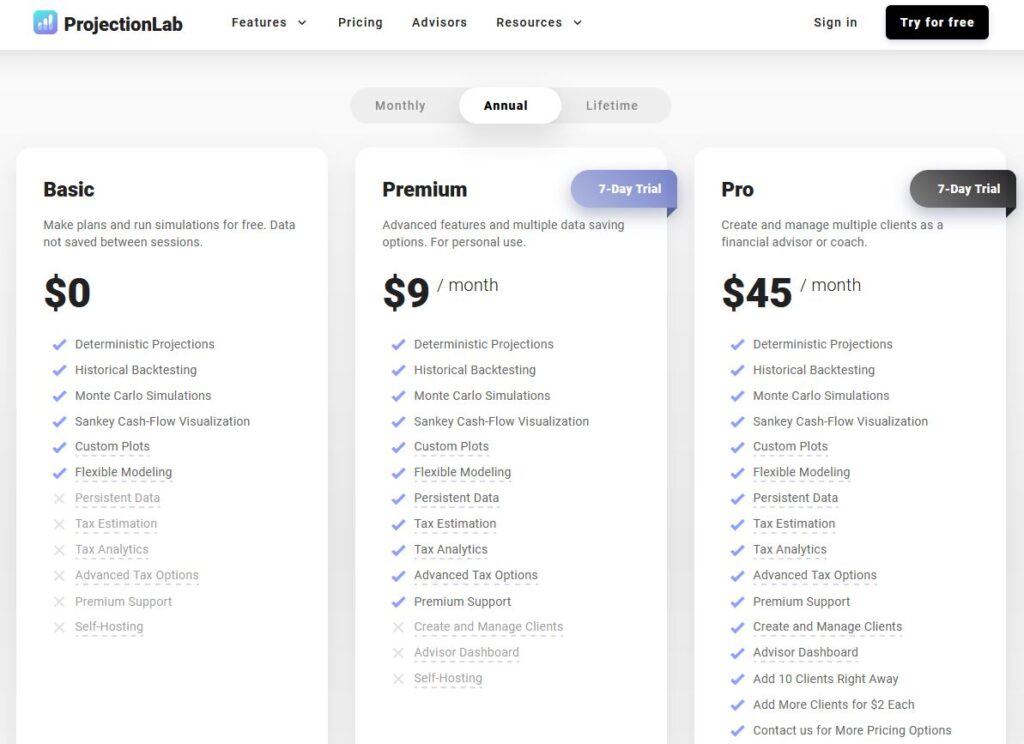The height and width of the screenshot is (744, 1024).
Task: Click the X icon beside Persistent Data in Basic
Action: coord(60,498)
